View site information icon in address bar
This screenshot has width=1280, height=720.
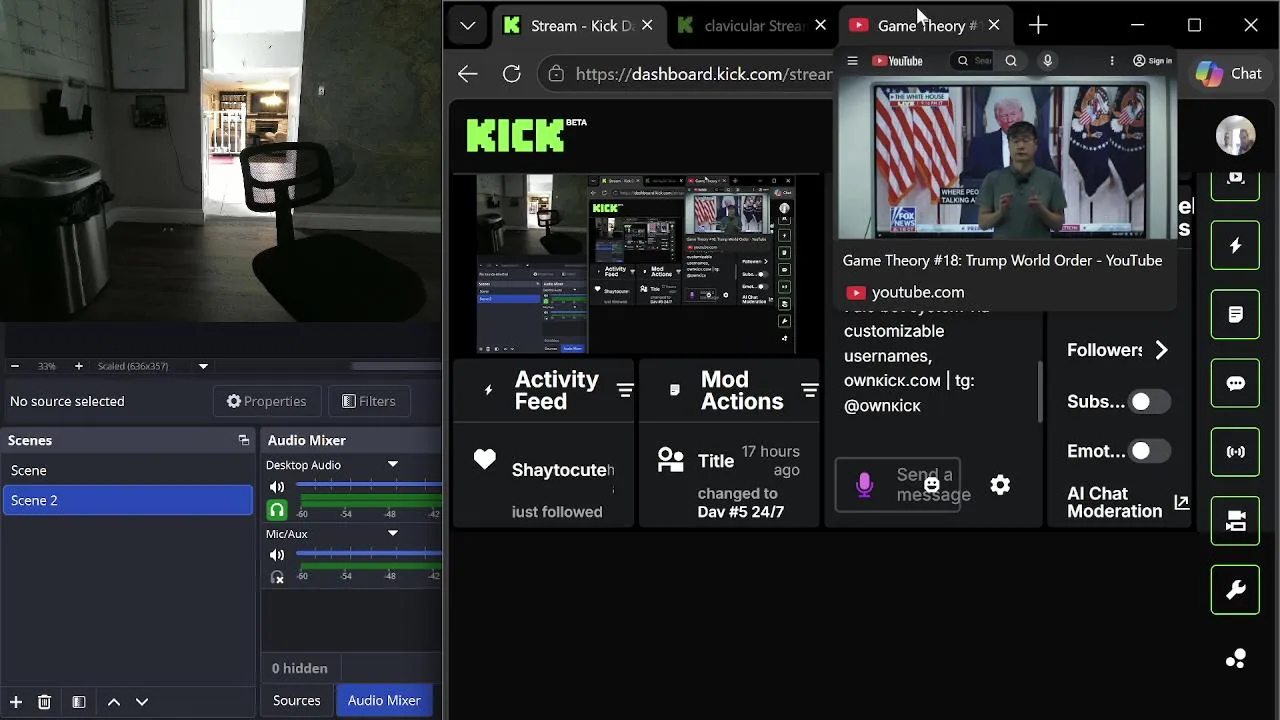pos(556,74)
